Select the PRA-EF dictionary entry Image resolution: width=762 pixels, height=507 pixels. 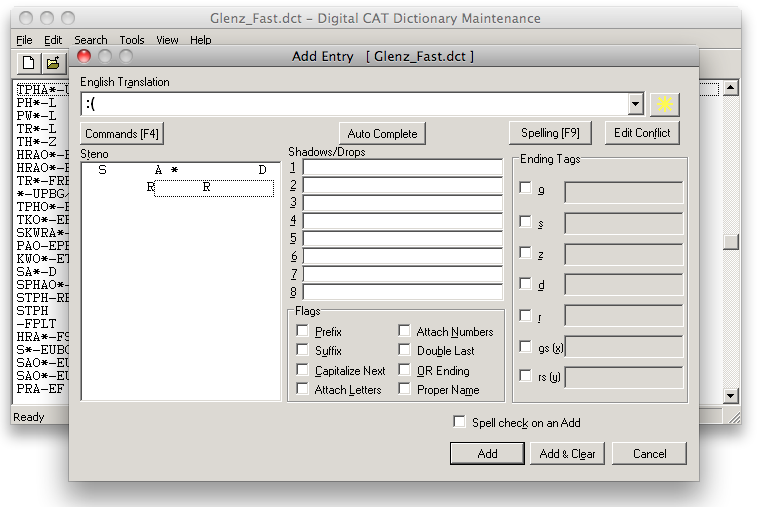click(40, 389)
